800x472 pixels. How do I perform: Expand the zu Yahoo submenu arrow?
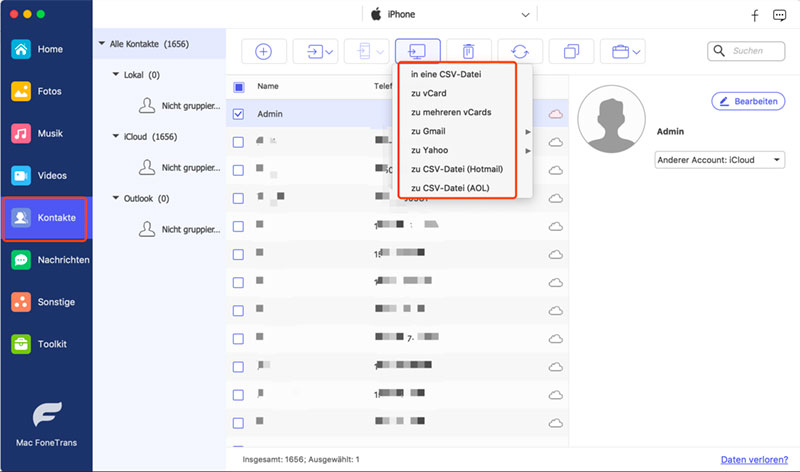528,151
